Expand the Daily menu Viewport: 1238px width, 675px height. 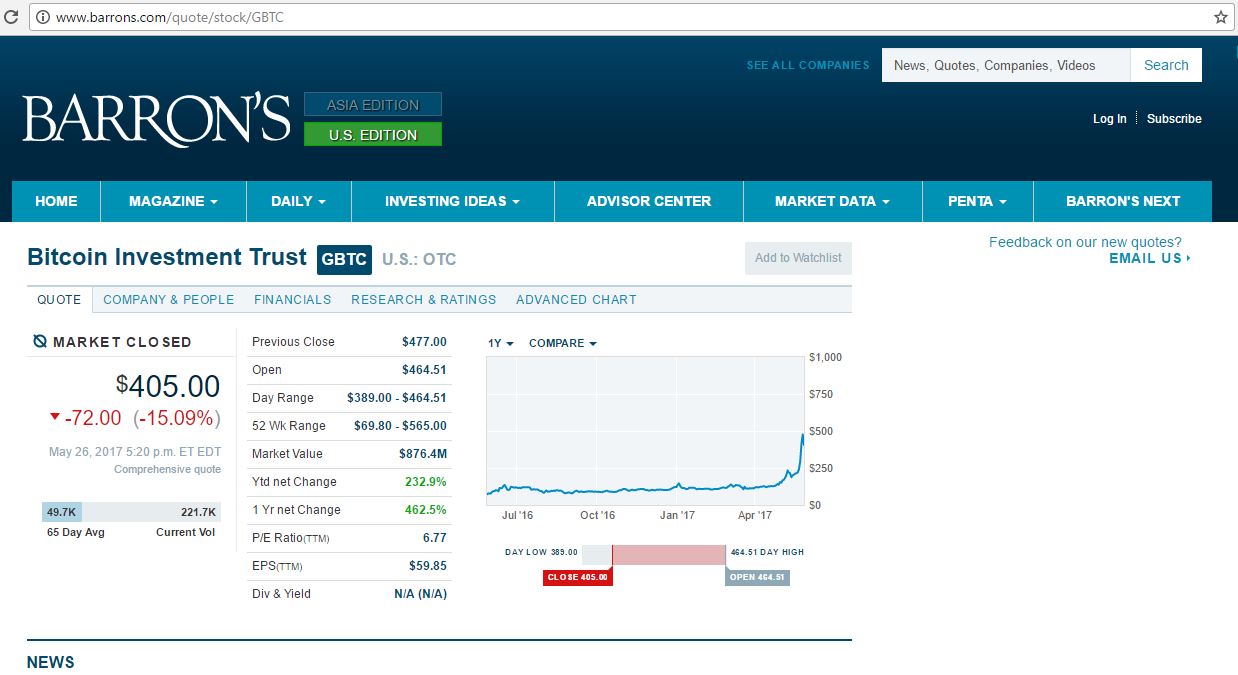click(x=299, y=201)
